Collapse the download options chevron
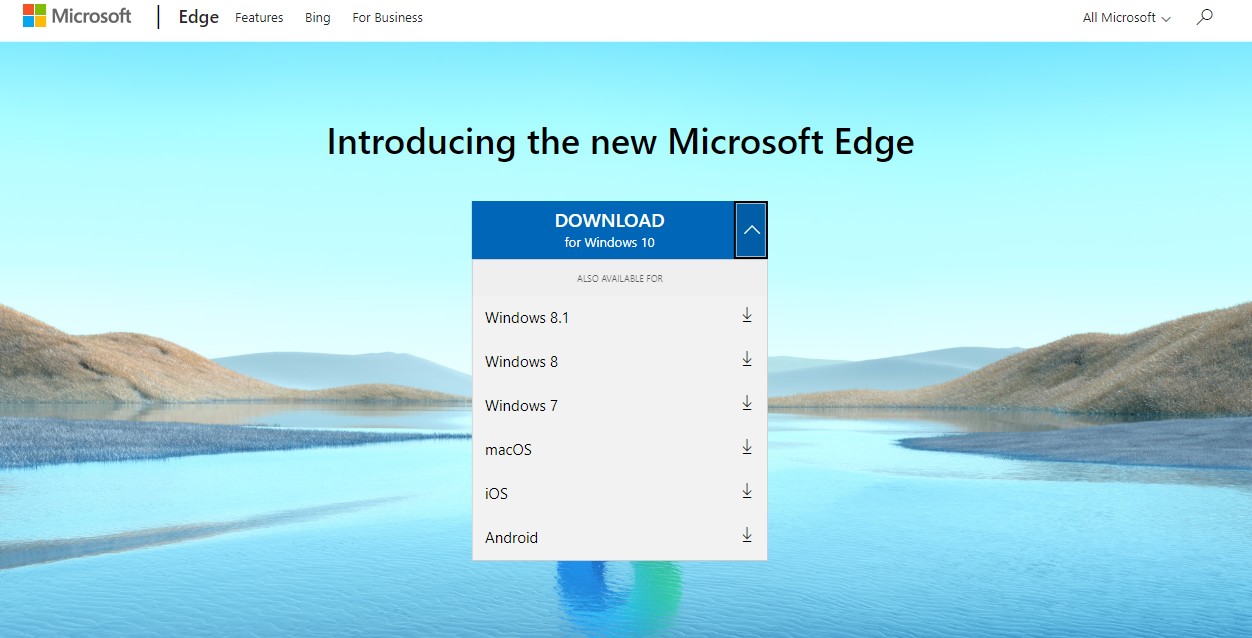The width and height of the screenshot is (1252, 638). point(751,230)
